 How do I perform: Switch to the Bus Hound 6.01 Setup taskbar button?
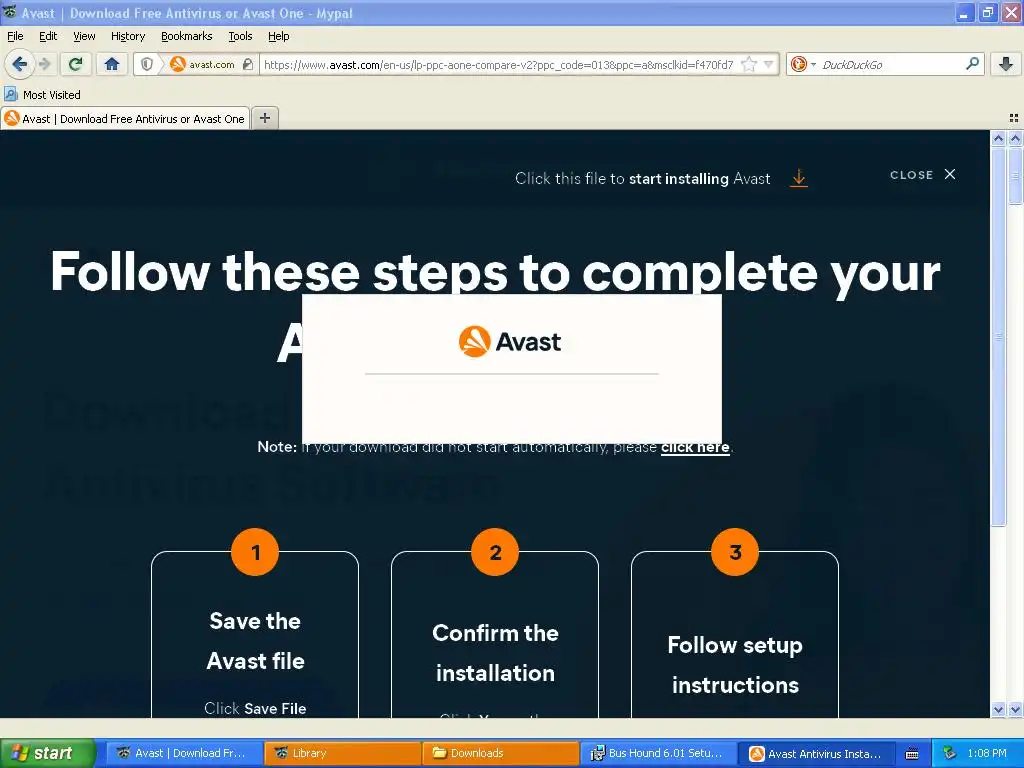pos(659,753)
